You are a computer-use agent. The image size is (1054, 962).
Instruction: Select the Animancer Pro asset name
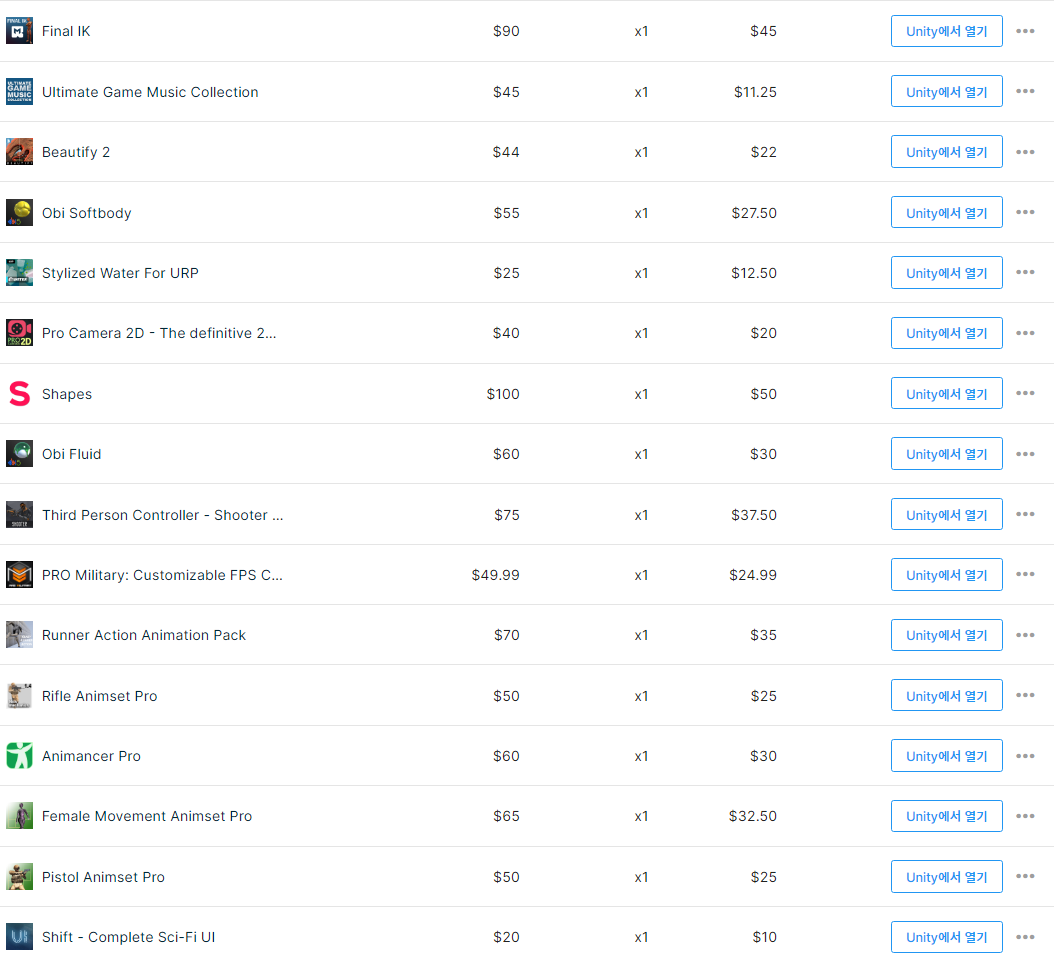pyautogui.click(x=91, y=756)
